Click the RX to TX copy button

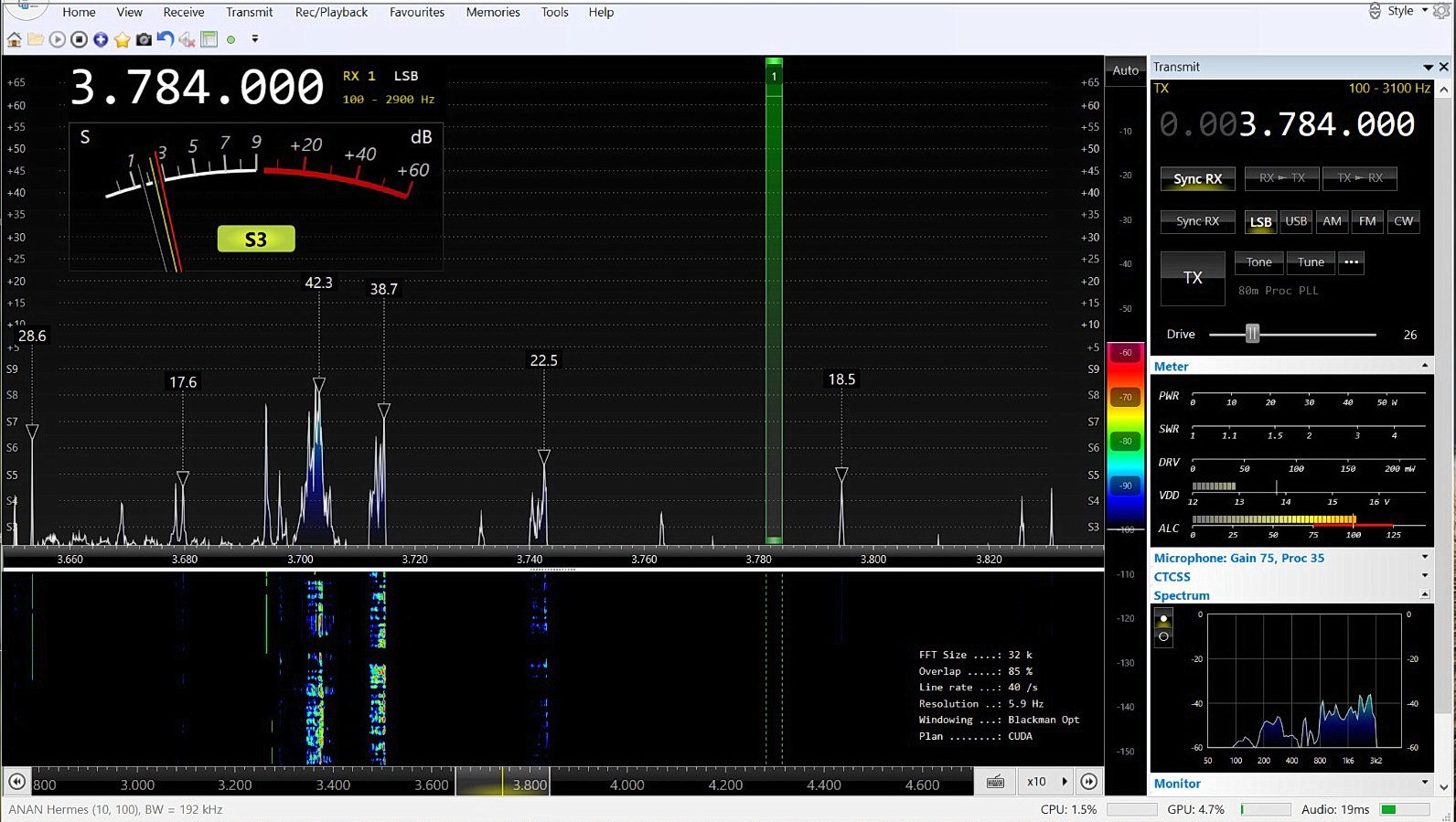click(x=1281, y=178)
